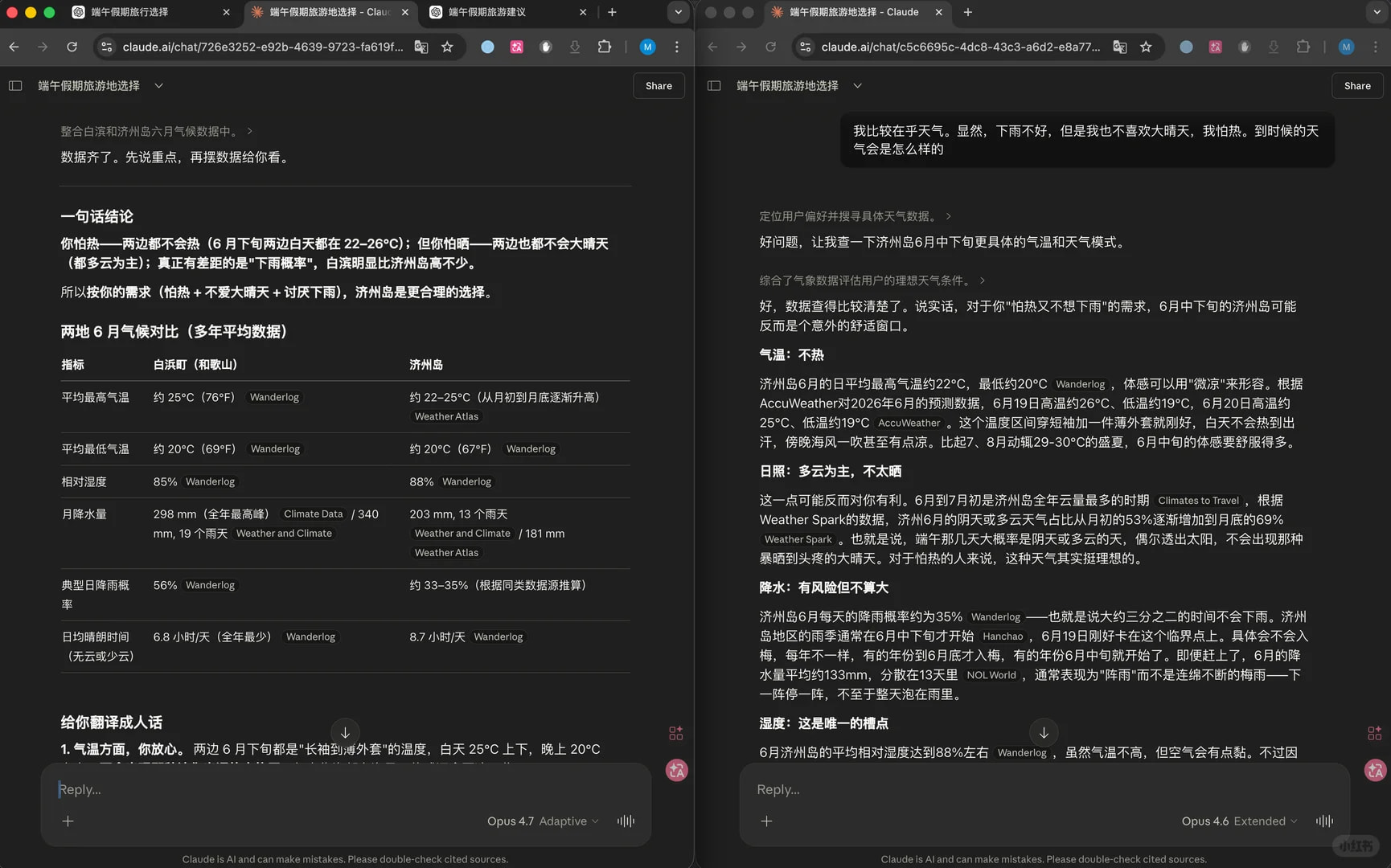Reload page in left browser window
Viewport: 1391px width, 868px height.
point(72,47)
